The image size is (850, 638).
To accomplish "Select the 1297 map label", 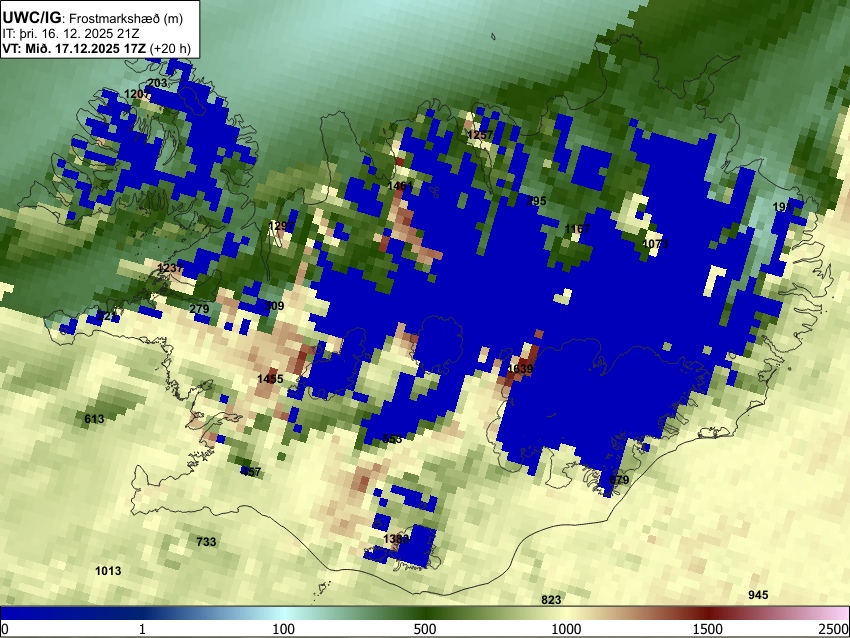I will click(282, 225).
